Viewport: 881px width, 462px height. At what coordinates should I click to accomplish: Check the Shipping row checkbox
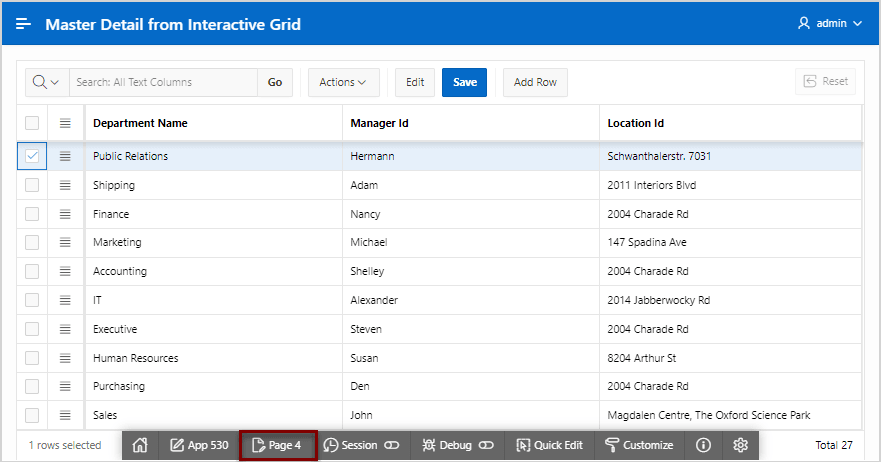32,185
